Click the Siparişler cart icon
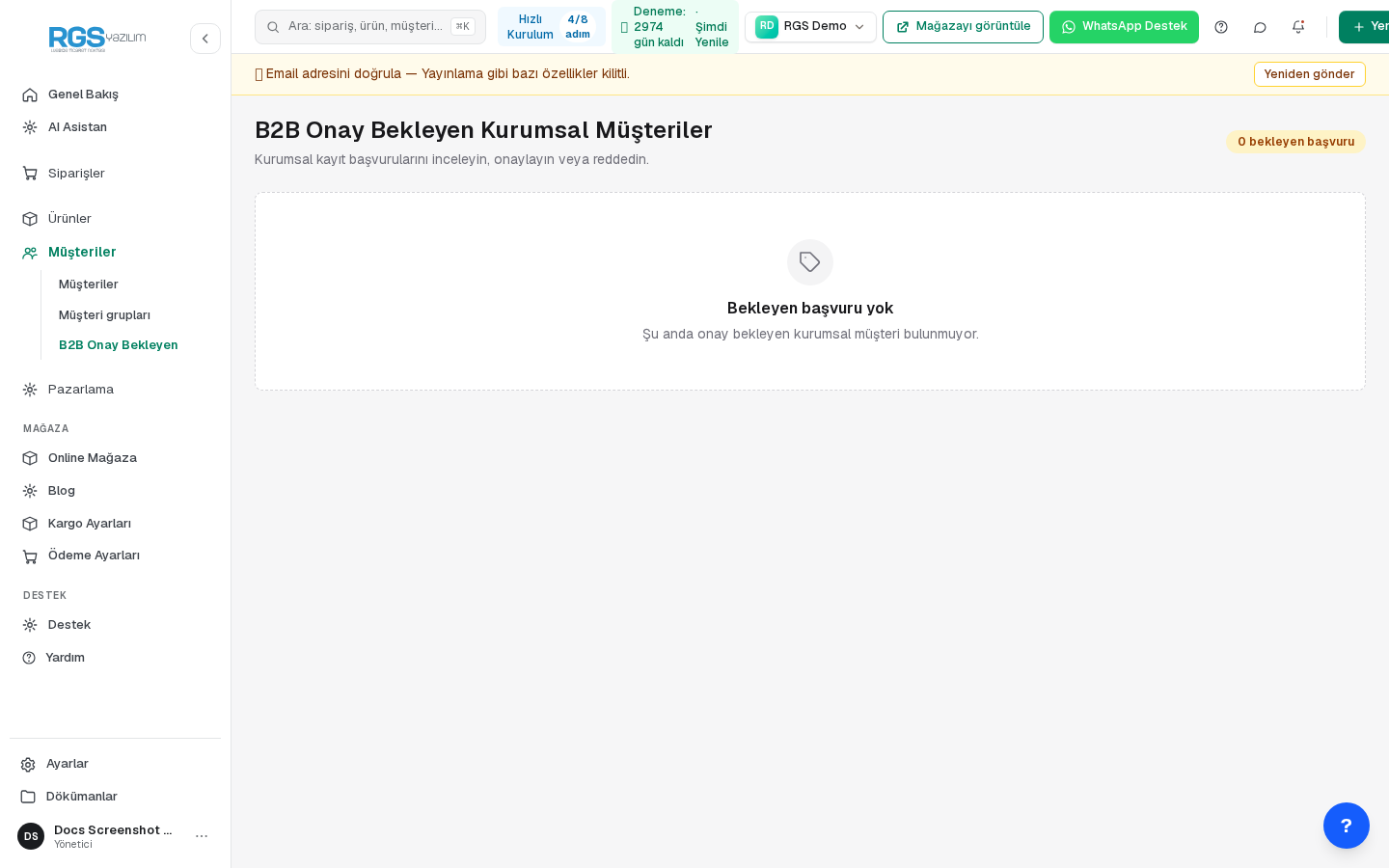 tap(30, 174)
